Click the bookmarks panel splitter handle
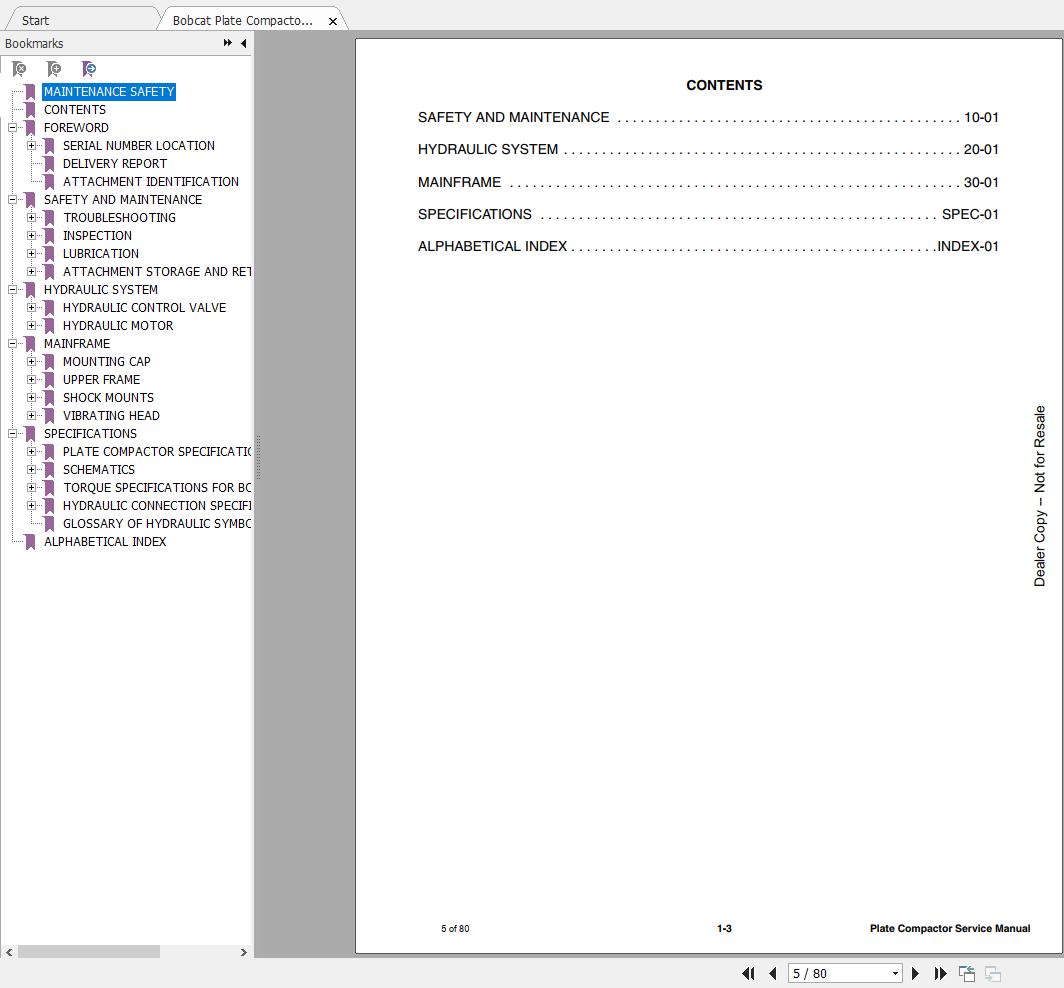This screenshot has height=988, width=1064. pyautogui.click(x=258, y=458)
